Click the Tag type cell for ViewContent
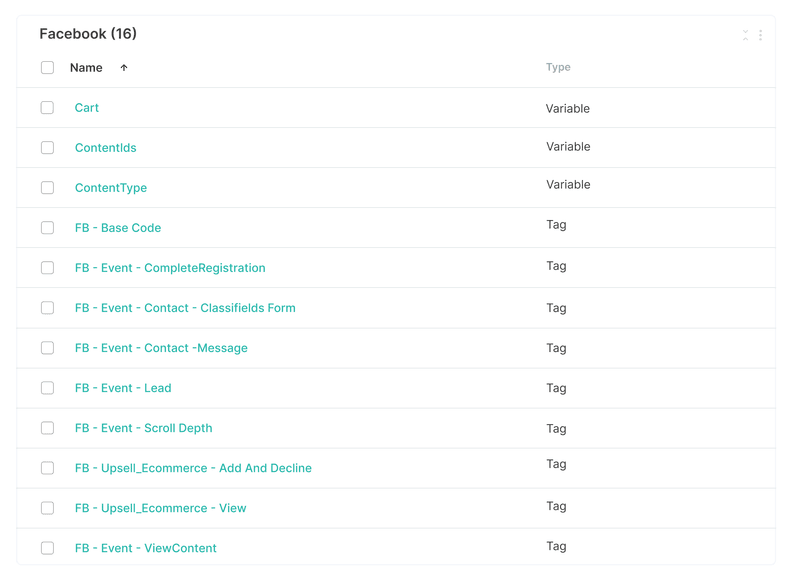This screenshot has width=800, height=579. coord(557,546)
